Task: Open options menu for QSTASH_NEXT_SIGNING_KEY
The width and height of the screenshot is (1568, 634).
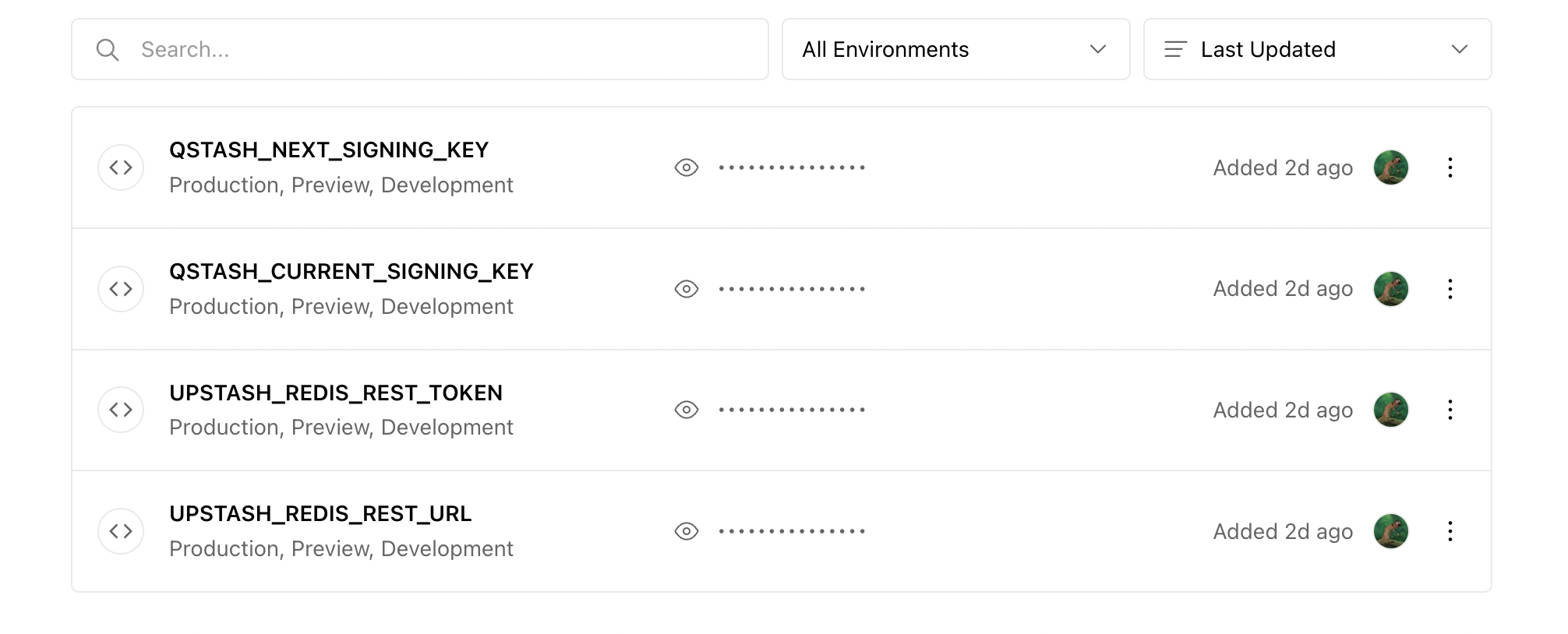Action: (1450, 167)
